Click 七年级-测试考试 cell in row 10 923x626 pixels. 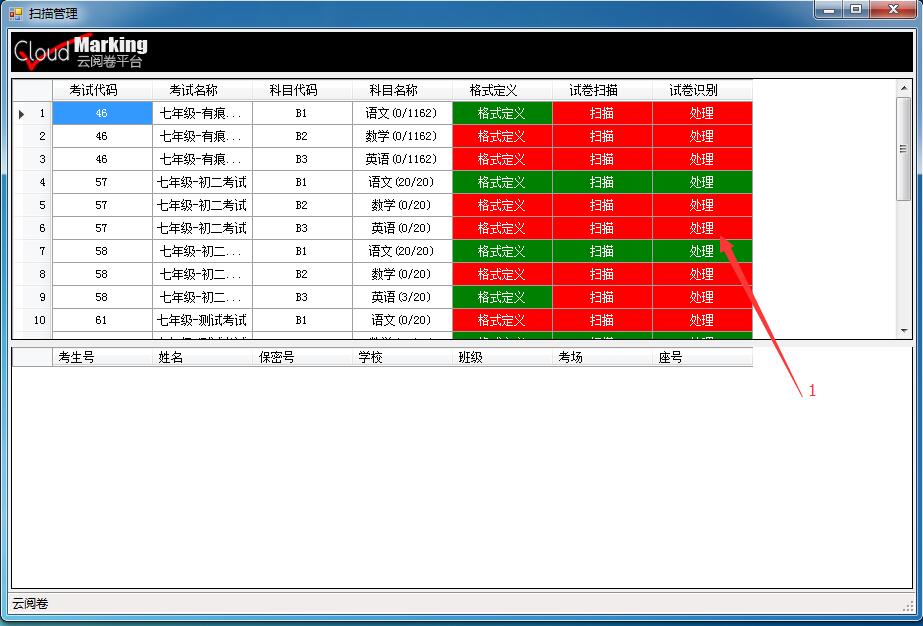click(x=202, y=320)
